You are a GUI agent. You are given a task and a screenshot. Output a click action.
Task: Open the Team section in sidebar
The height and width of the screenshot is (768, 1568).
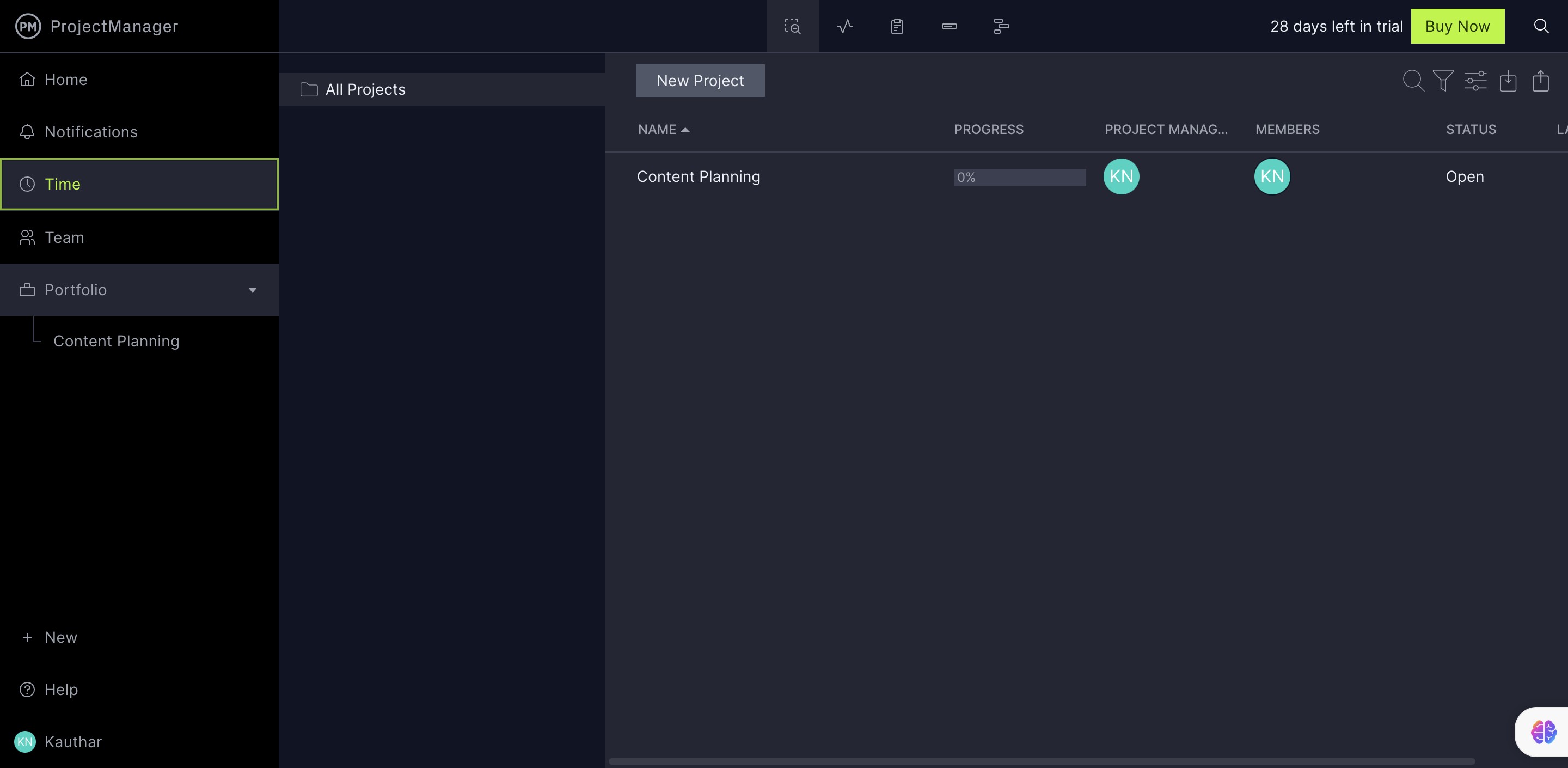(x=64, y=237)
